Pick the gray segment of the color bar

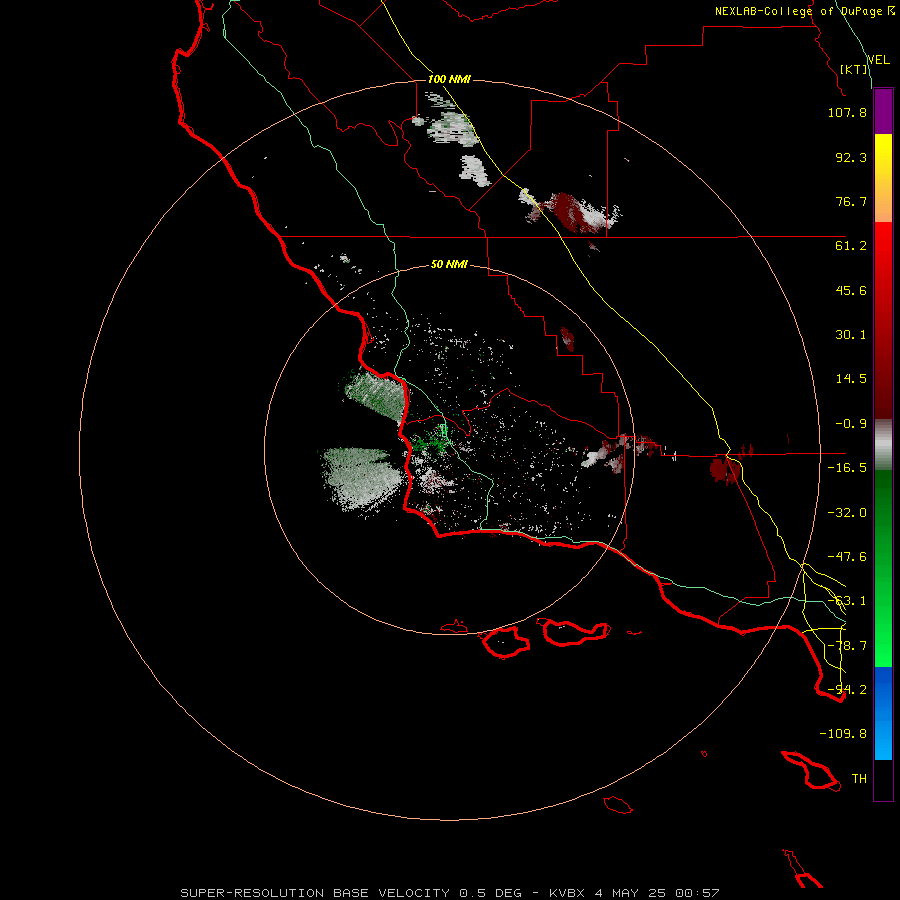(x=883, y=445)
